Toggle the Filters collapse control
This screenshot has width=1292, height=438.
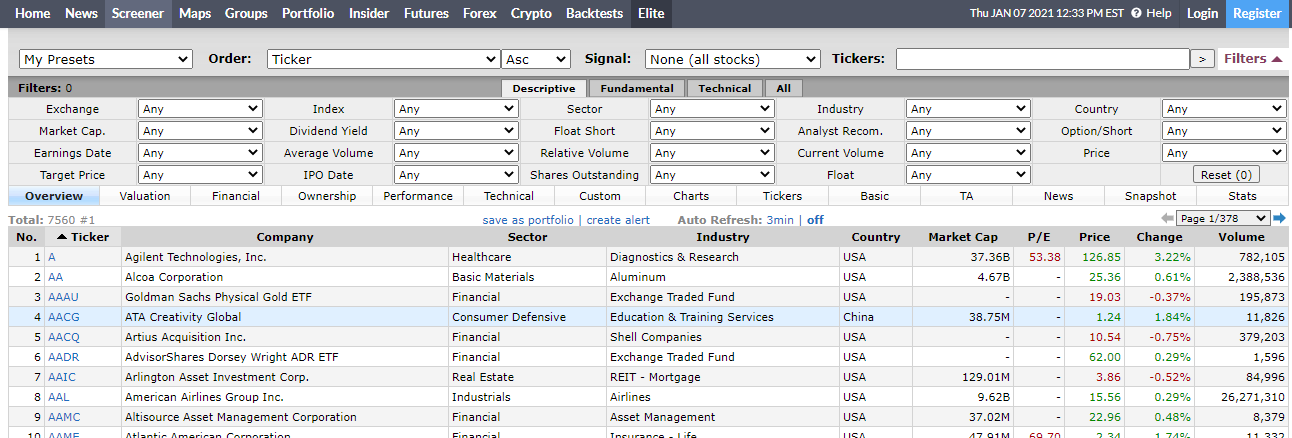coord(1254,59)
